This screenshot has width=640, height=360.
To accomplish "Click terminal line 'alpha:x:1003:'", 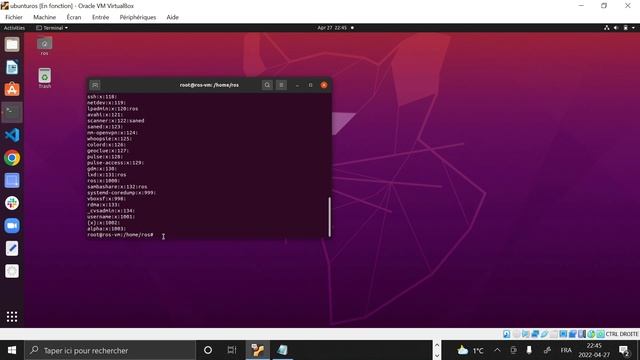I will coord(107,229).
